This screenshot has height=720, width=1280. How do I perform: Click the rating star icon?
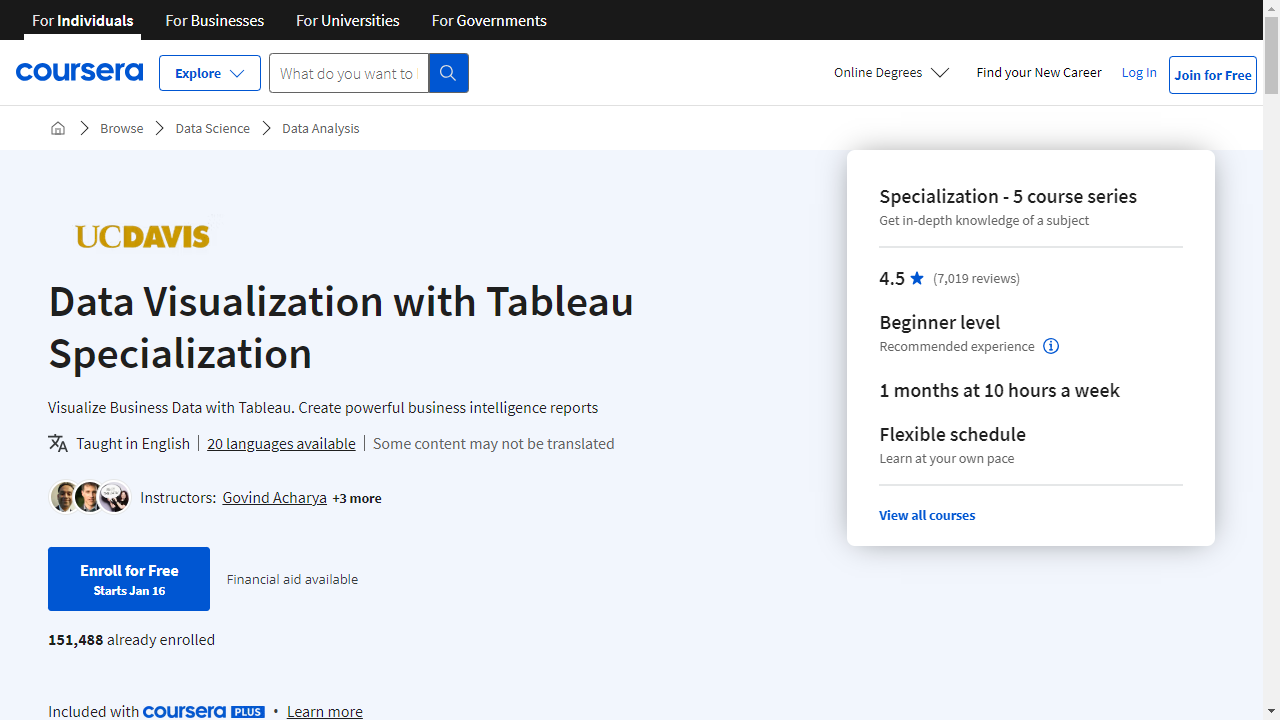click(x=917, y=278)
